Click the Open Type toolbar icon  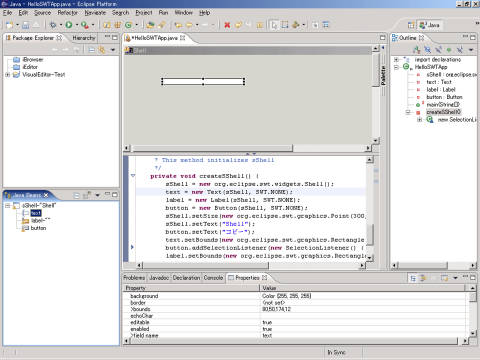(150, 25)
